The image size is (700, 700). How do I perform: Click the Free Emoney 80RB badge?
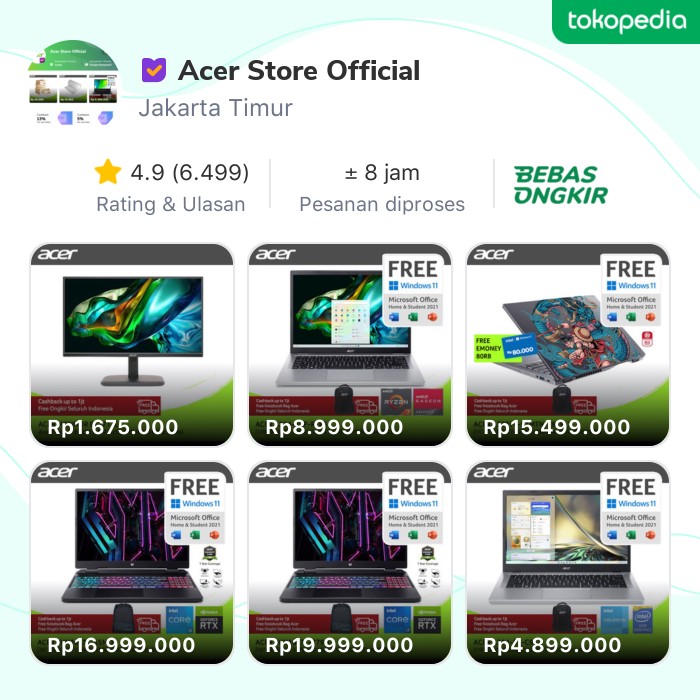click(x=505, y=347)
